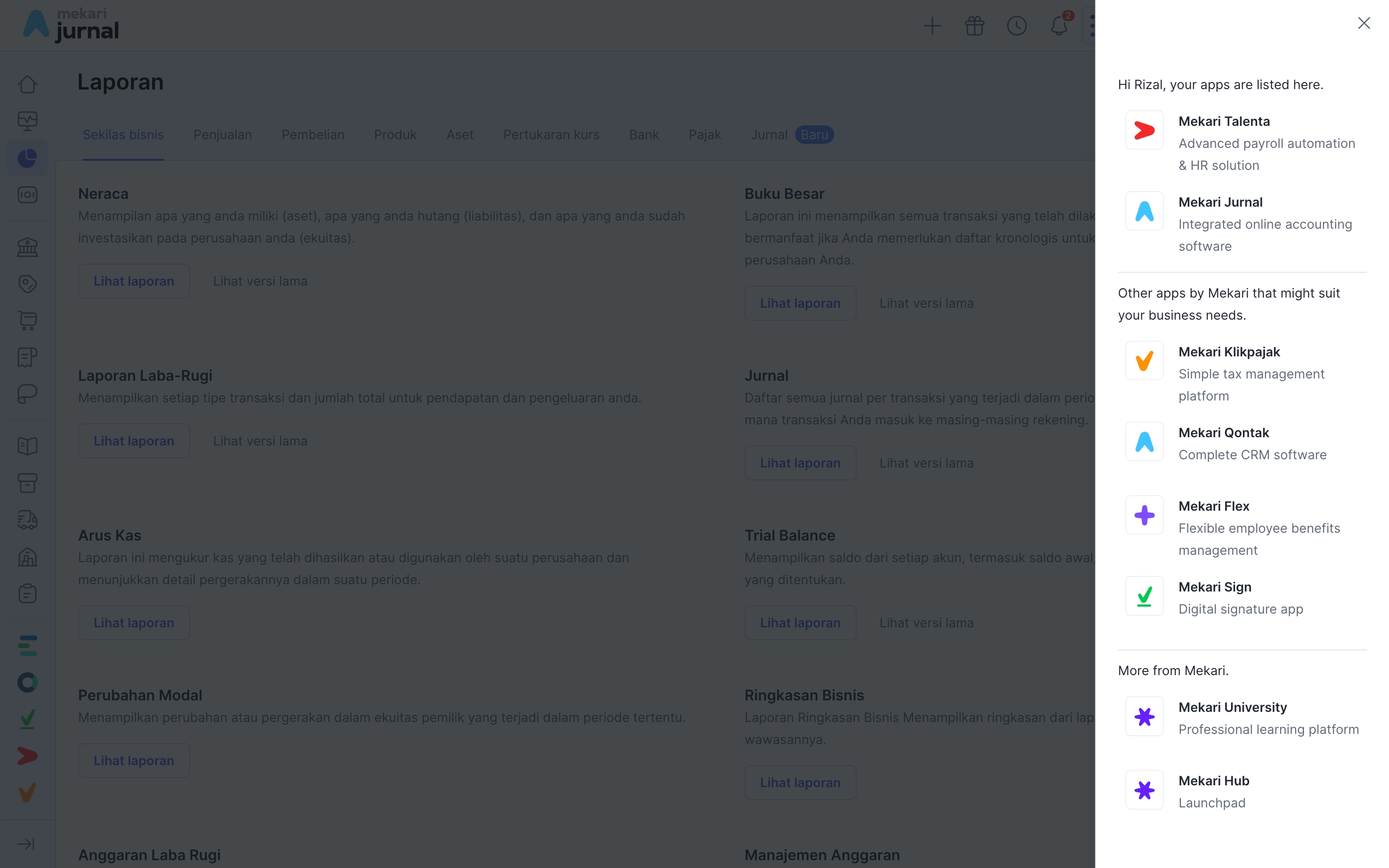
Task: Click Lihat versi lama for Trial Balance
Action: coord(926,623)
